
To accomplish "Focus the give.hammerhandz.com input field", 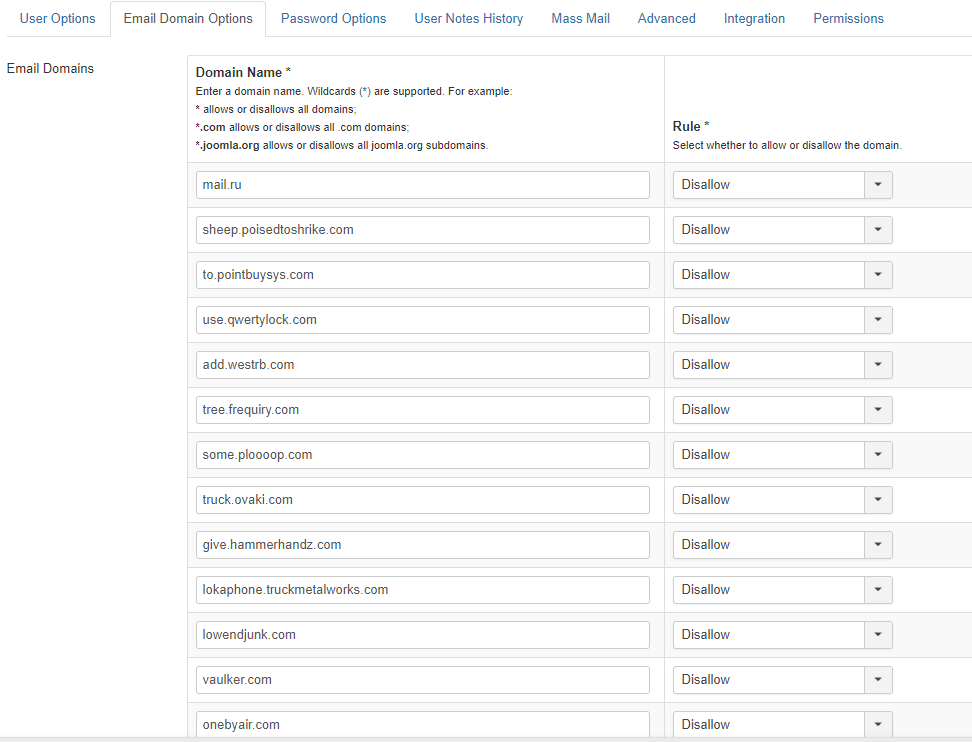I will [422, 545].
